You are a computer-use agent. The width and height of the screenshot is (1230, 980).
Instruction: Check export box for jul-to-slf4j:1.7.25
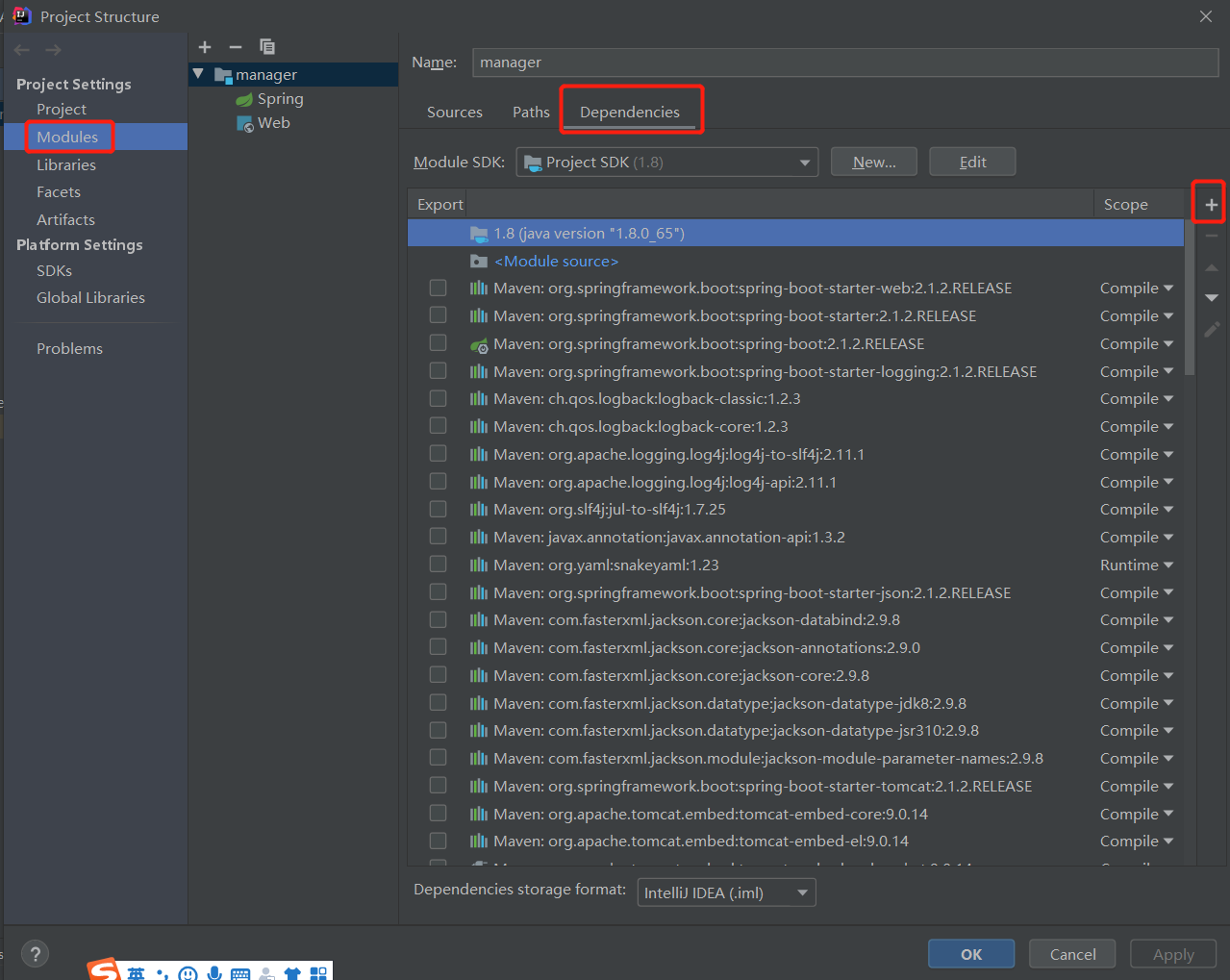[x=438, y=509]
